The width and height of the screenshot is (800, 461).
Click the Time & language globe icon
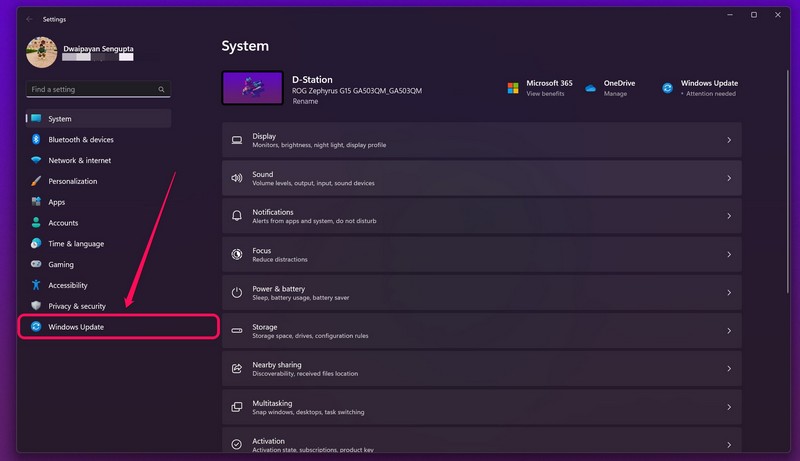point(36,244)
